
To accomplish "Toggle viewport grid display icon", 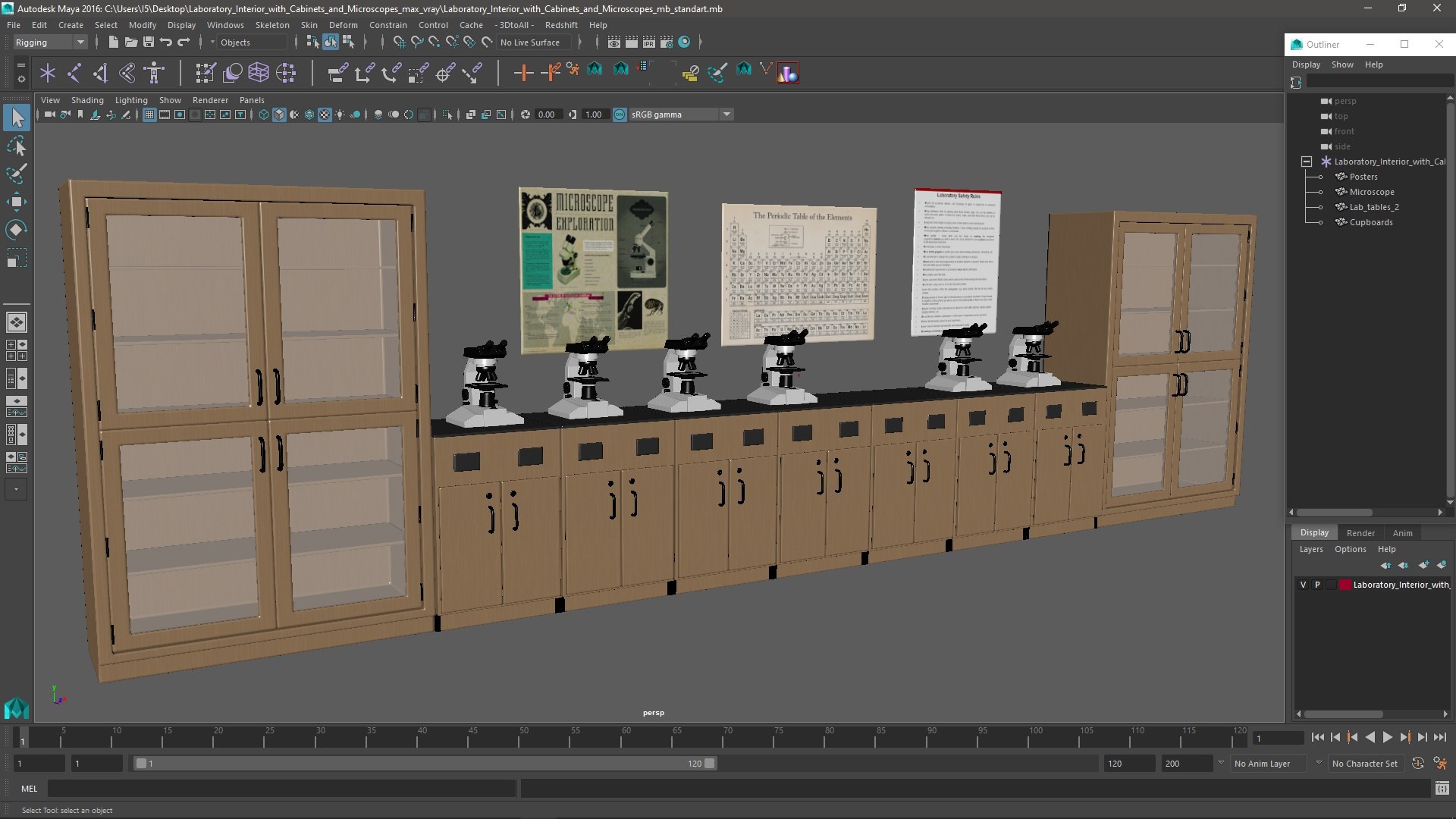I will pos(149,115).
